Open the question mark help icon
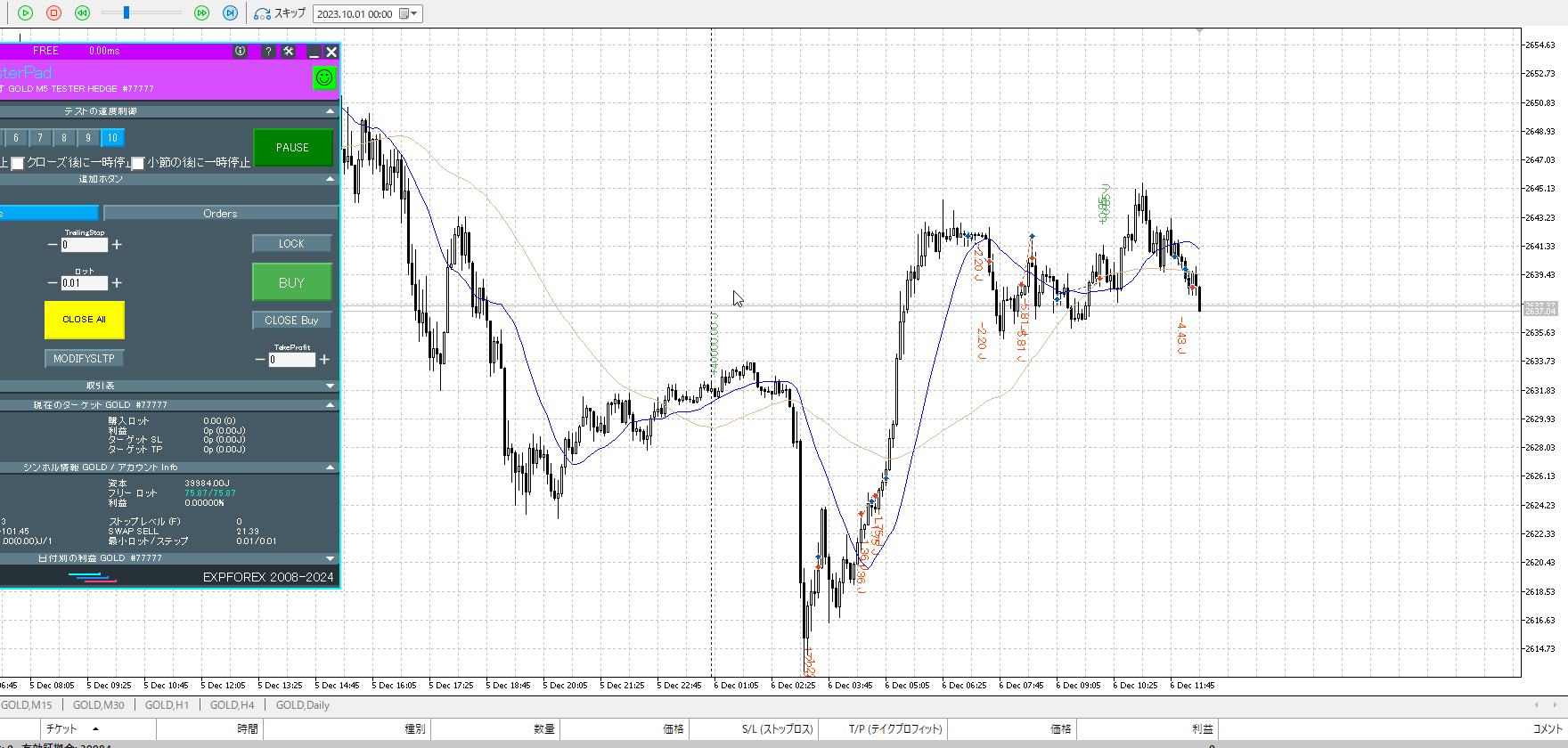Screen dimensions: 1568x748 [x=268, y=52]
